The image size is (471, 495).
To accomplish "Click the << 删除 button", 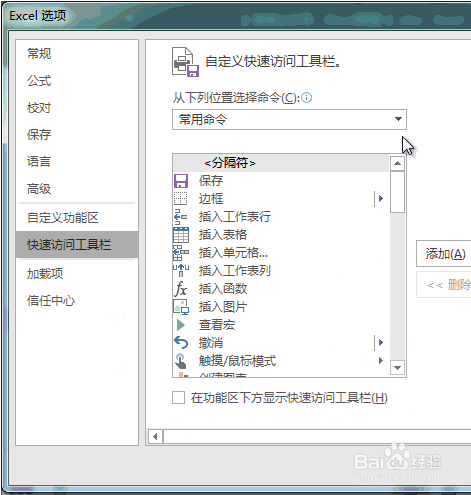I will point(444,285).
